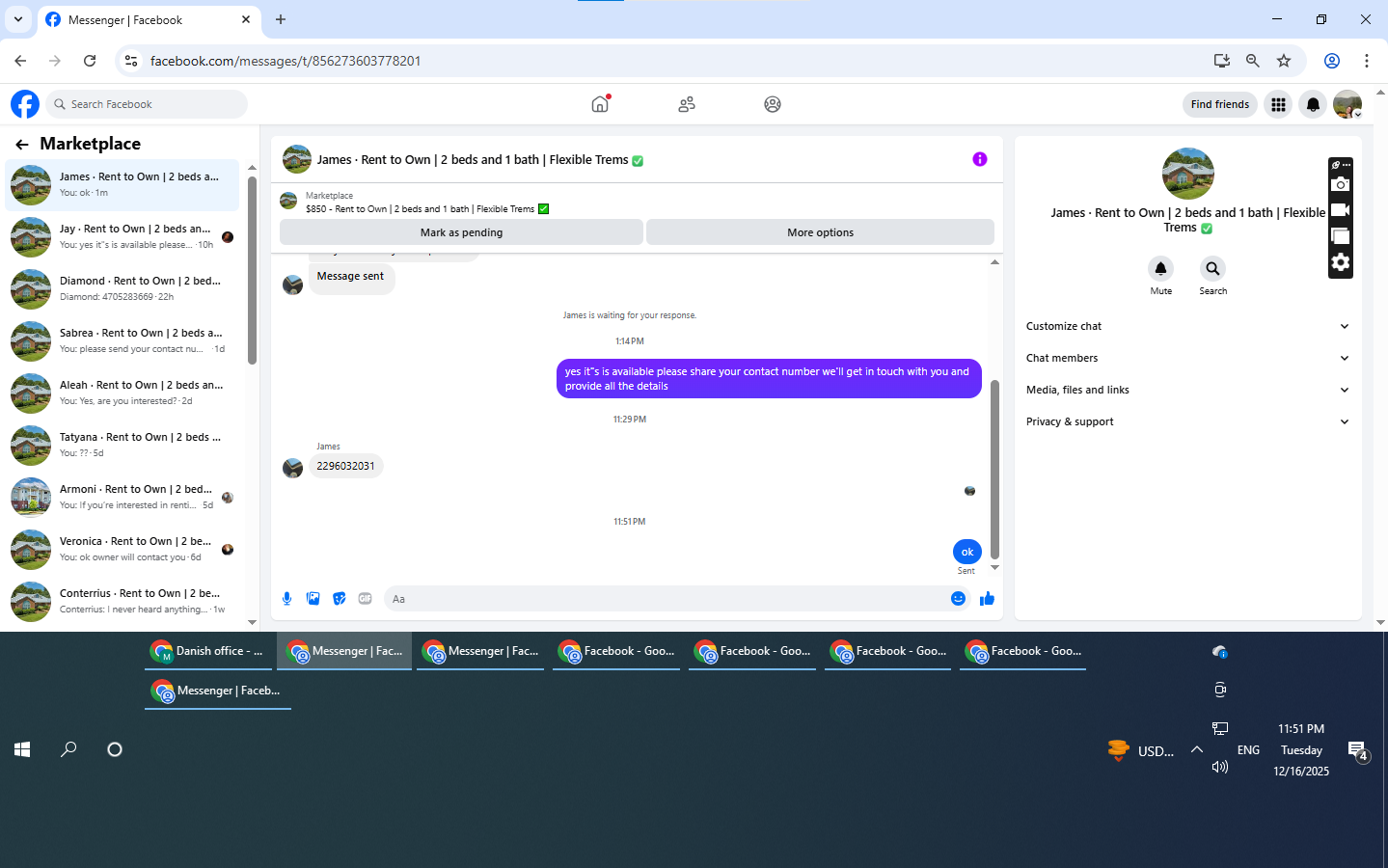Screen dimensions: 1388x868
Task: Search in conversation using magnifier icon
Action: [1212, 268]
